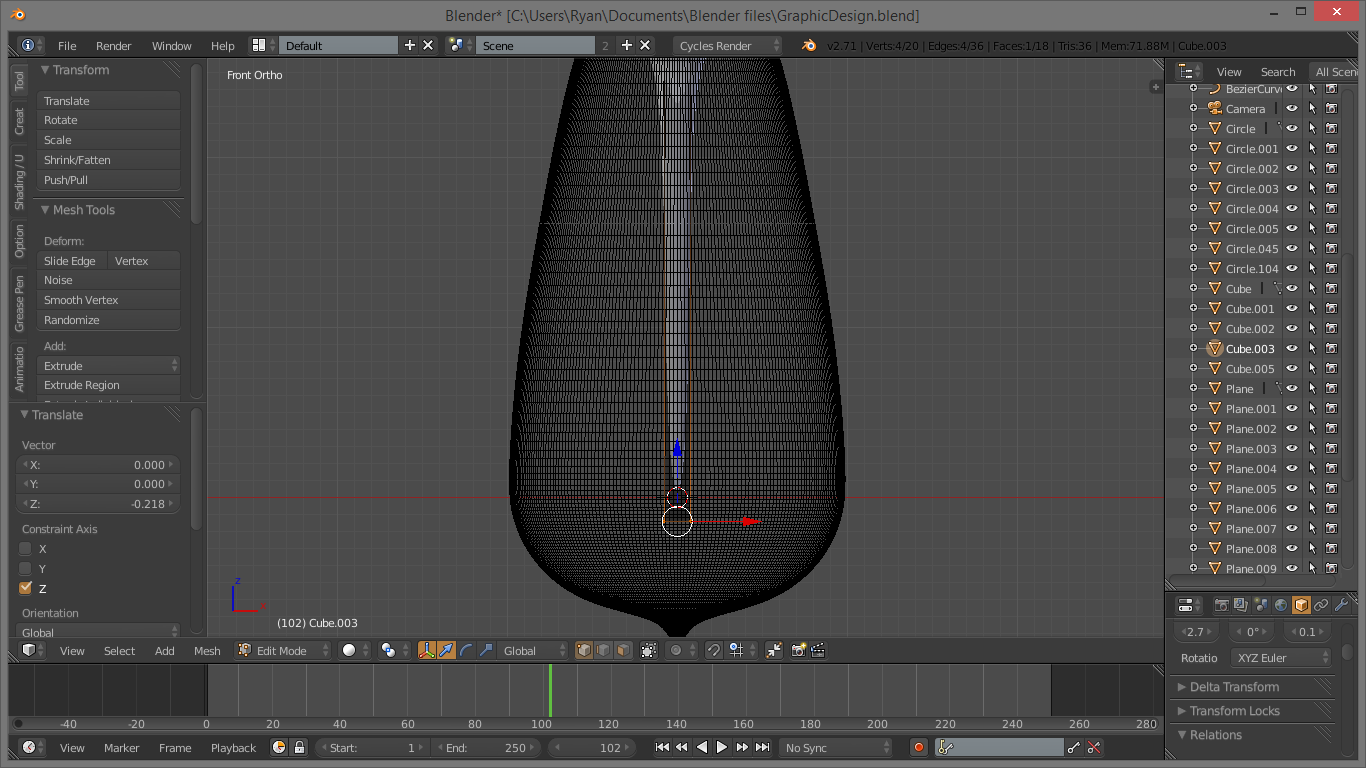Open the Object properties cube tab
Viewport: 1366px width, 768px height.
pos(1301,605)
